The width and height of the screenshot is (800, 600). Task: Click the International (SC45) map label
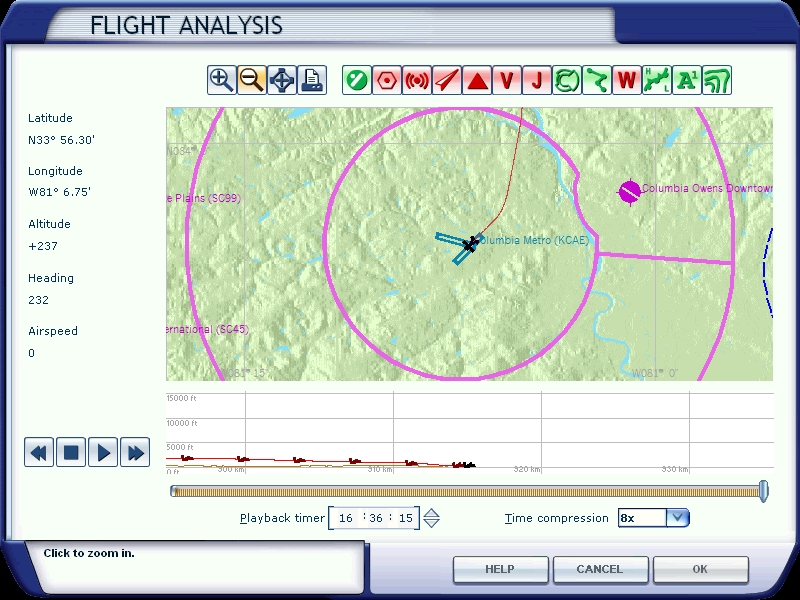click(x=207, y=330)
